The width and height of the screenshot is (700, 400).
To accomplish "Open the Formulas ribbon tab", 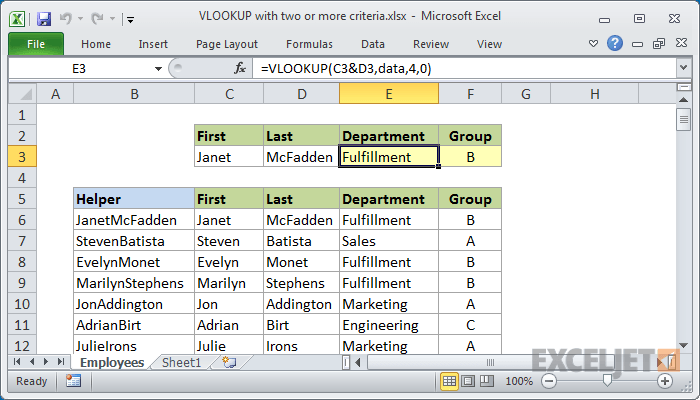I will coord(309,44).
